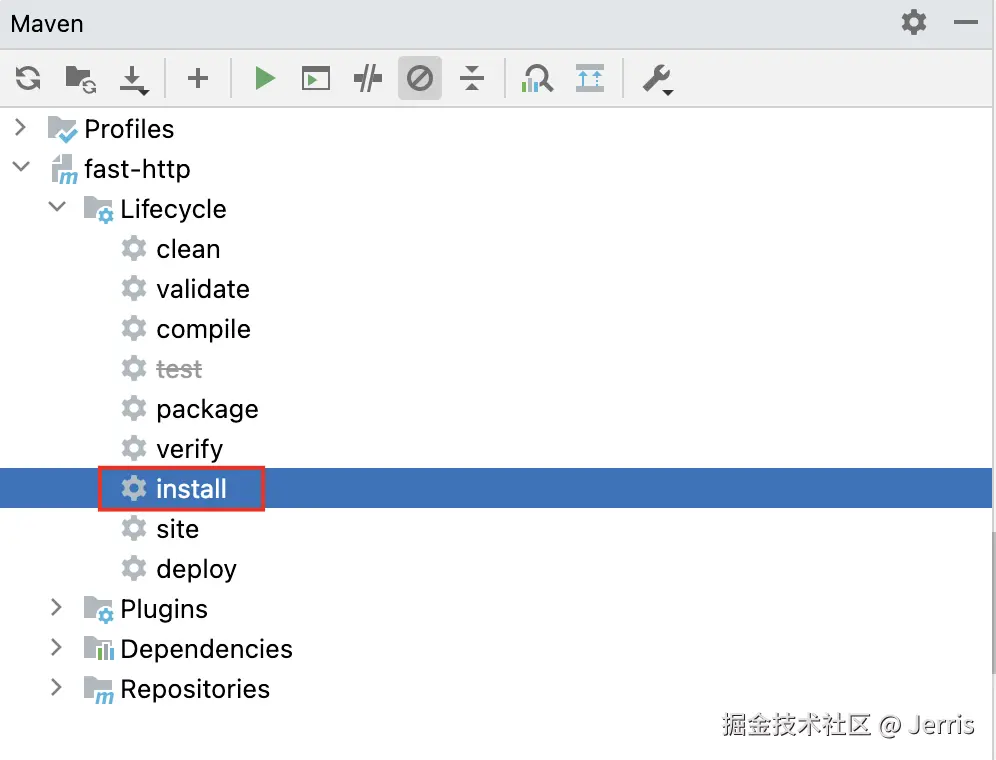
Task: Select the Lifecycle folder label
Action: [x=173, y=209]
